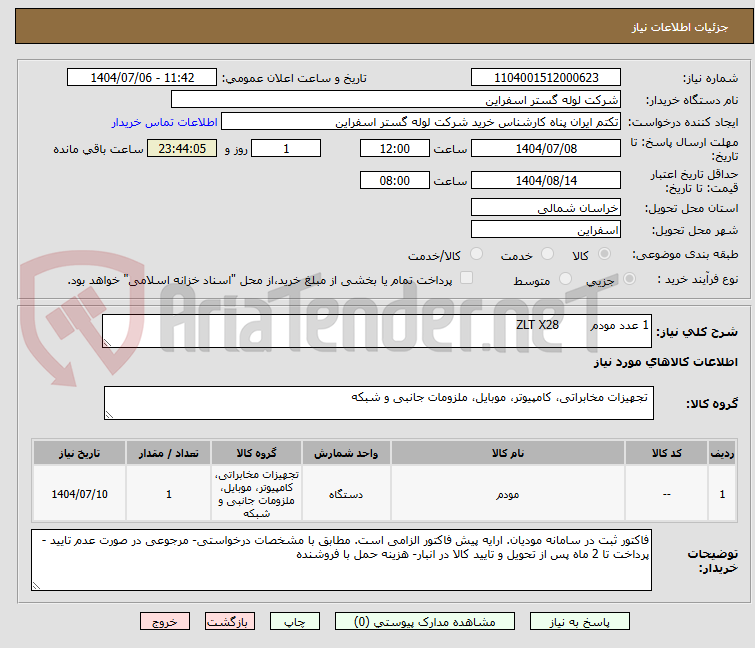Select the 'کالا' radio button

604,254
